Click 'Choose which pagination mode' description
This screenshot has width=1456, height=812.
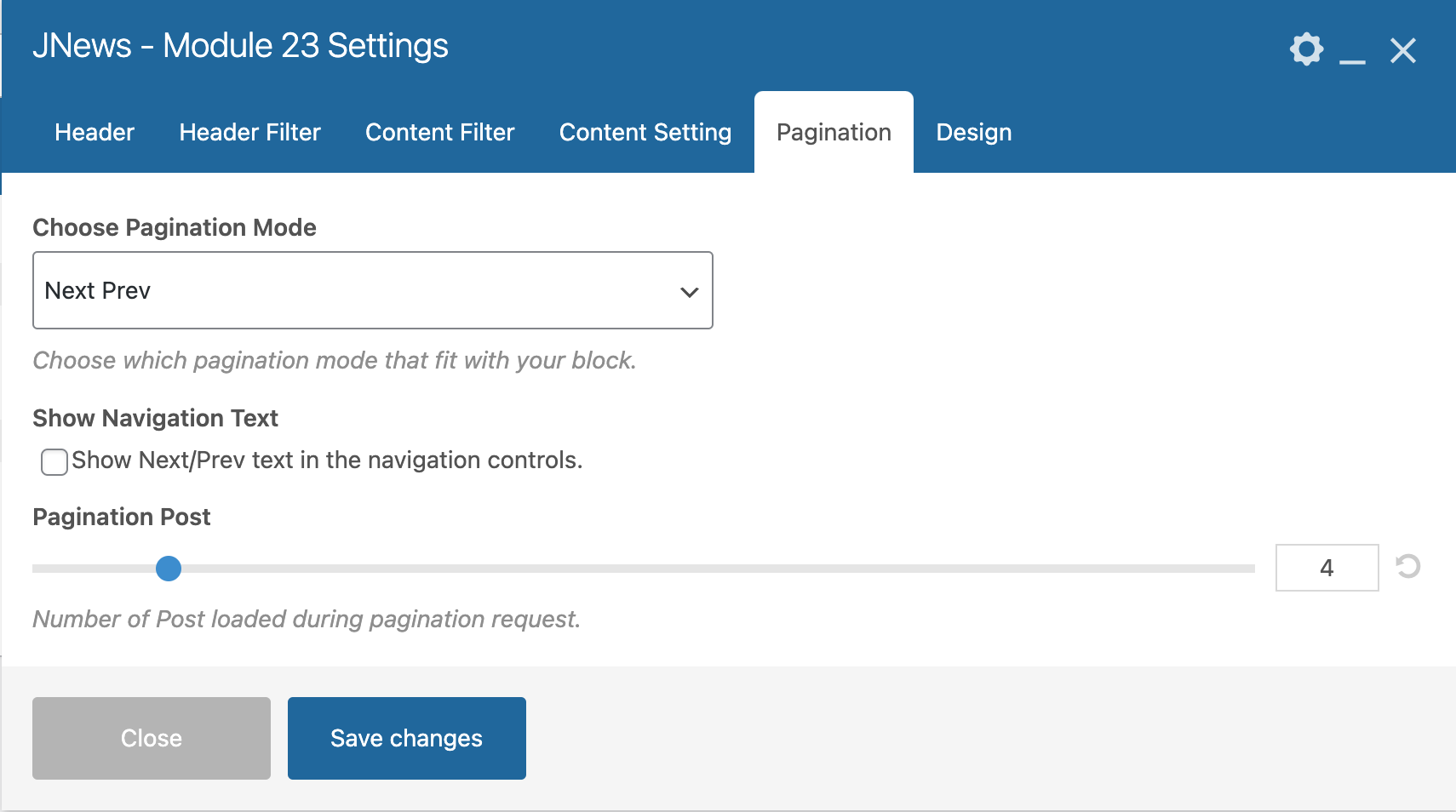335,360
